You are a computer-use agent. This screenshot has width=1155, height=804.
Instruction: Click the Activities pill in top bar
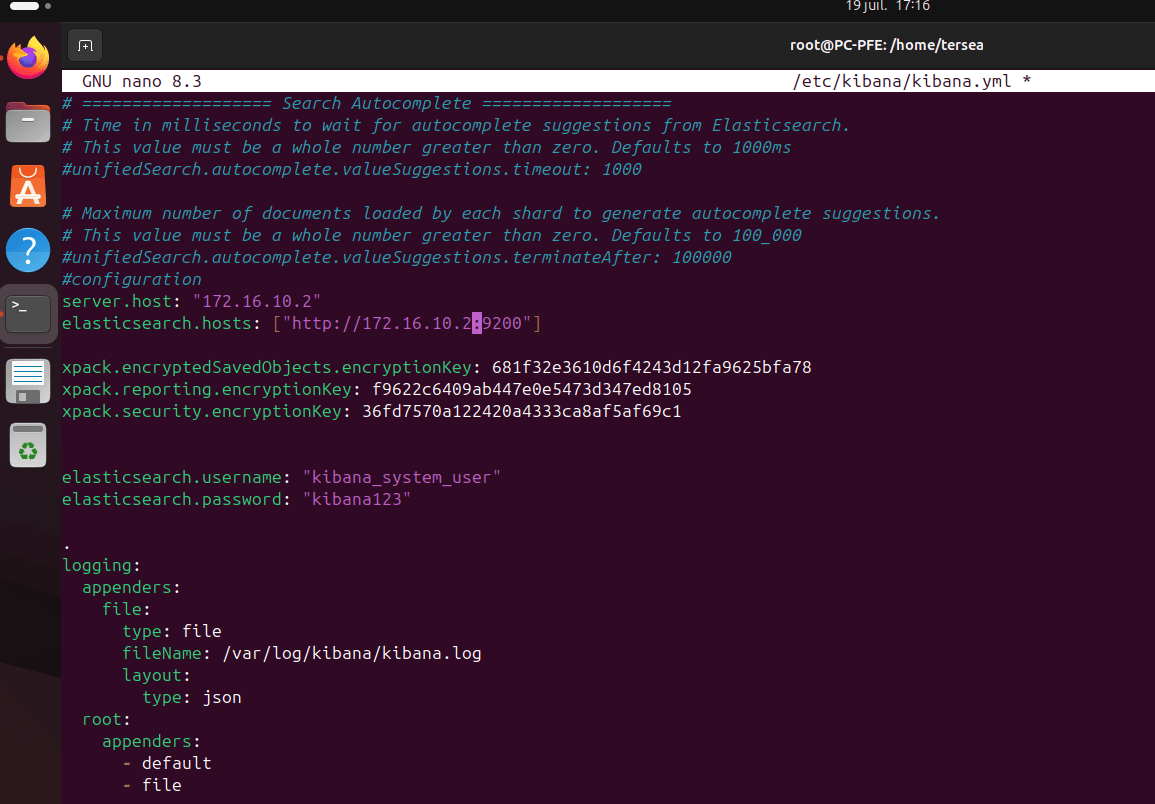coord(24,6)
